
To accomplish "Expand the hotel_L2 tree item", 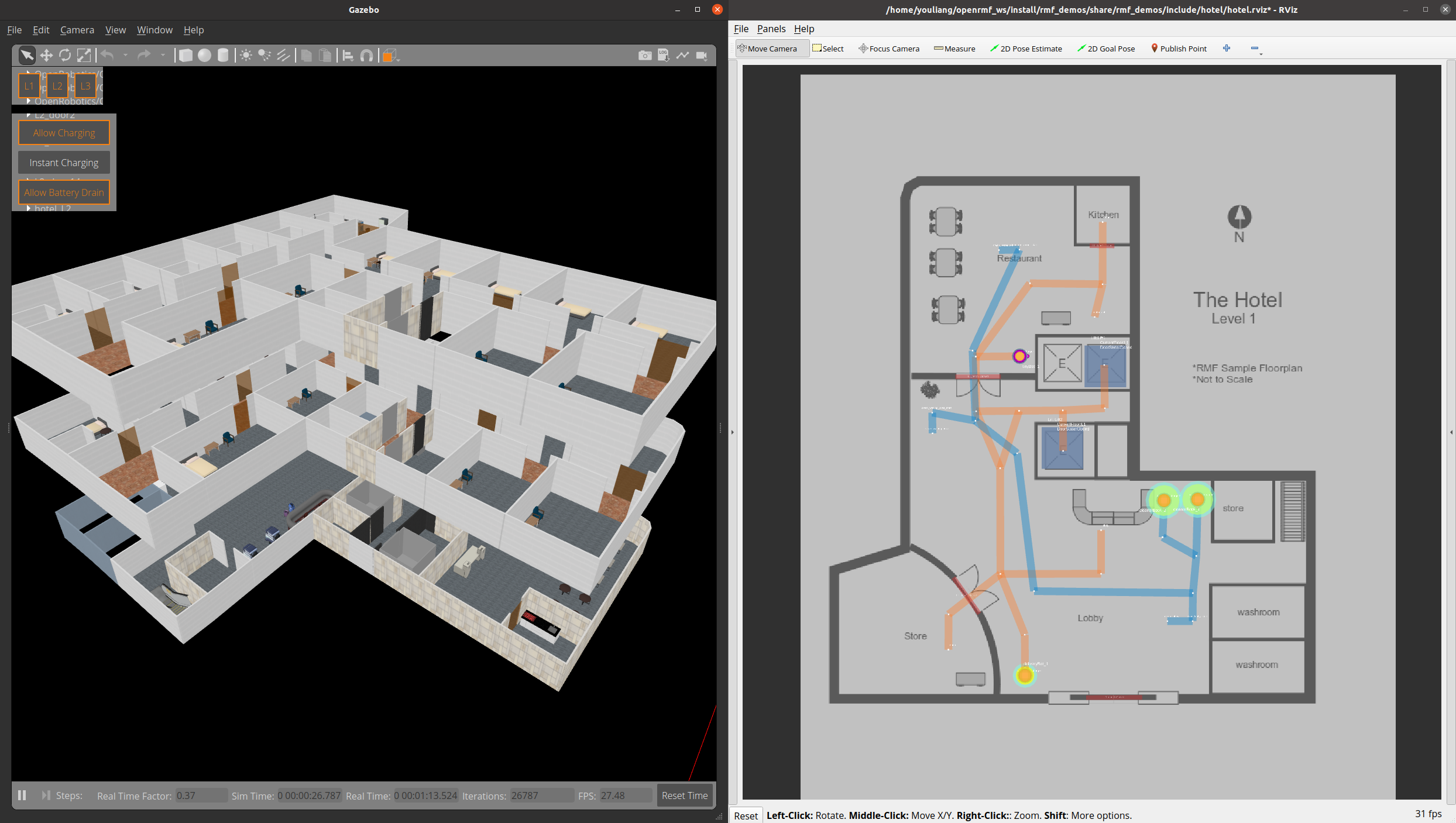I will (x=28, y=208).
